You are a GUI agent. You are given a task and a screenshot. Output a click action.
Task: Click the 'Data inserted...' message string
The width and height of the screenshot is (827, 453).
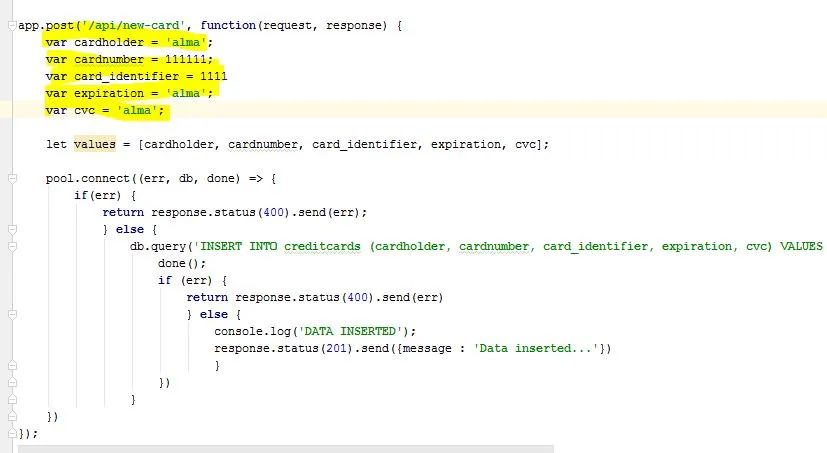point(536,348)
